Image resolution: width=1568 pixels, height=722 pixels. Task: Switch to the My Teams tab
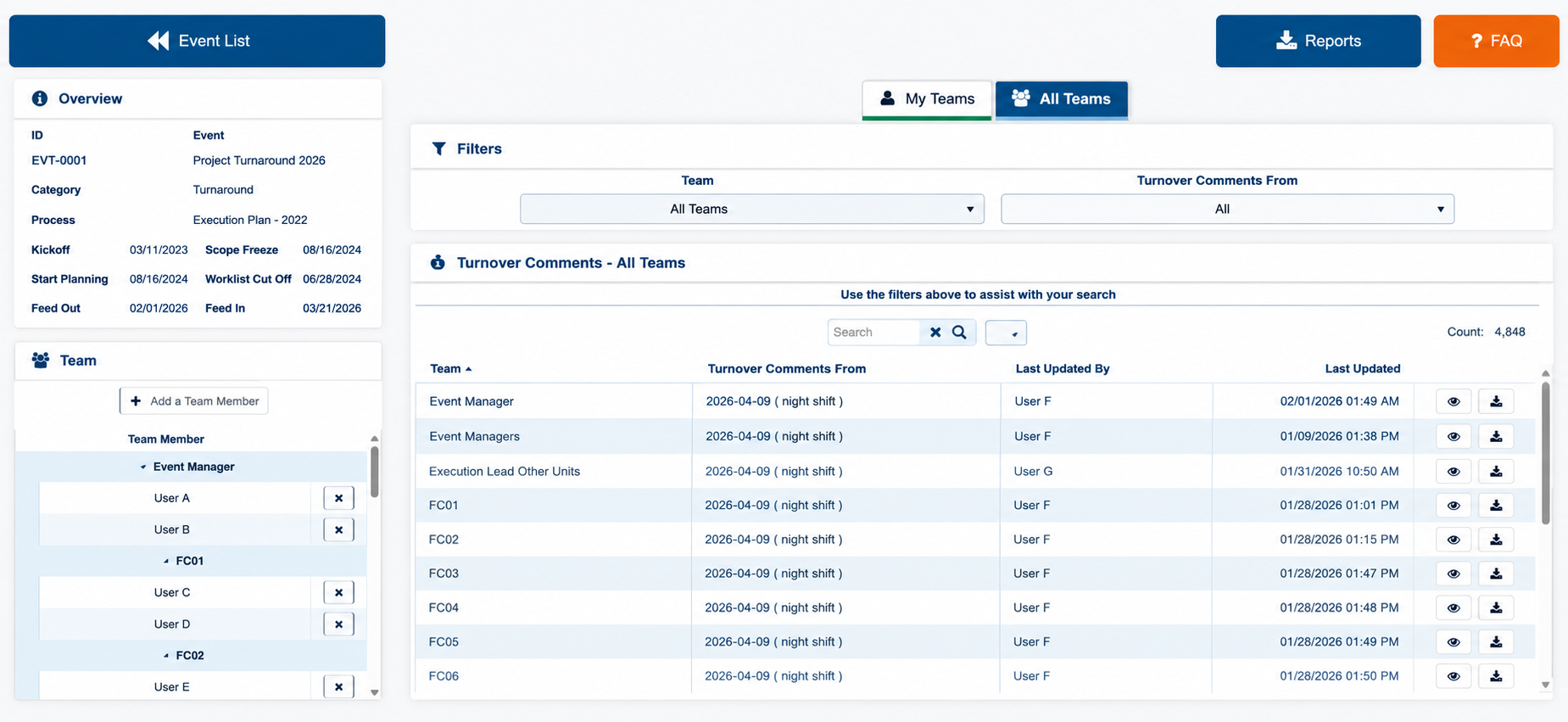(927, 99)
